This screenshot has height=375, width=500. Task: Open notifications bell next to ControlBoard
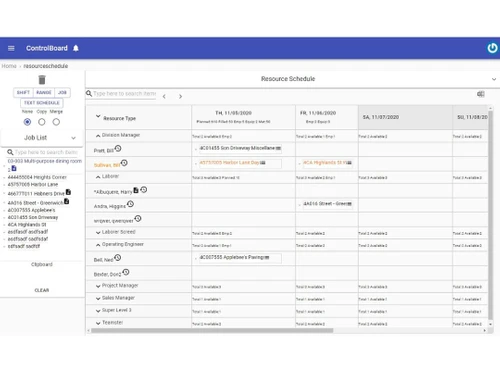pyautogui.click(x=76, y=48)
